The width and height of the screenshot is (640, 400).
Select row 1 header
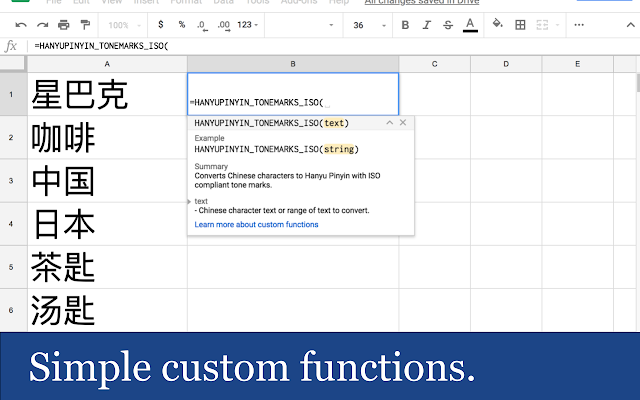pyautogui.click(x=11, y=94)
